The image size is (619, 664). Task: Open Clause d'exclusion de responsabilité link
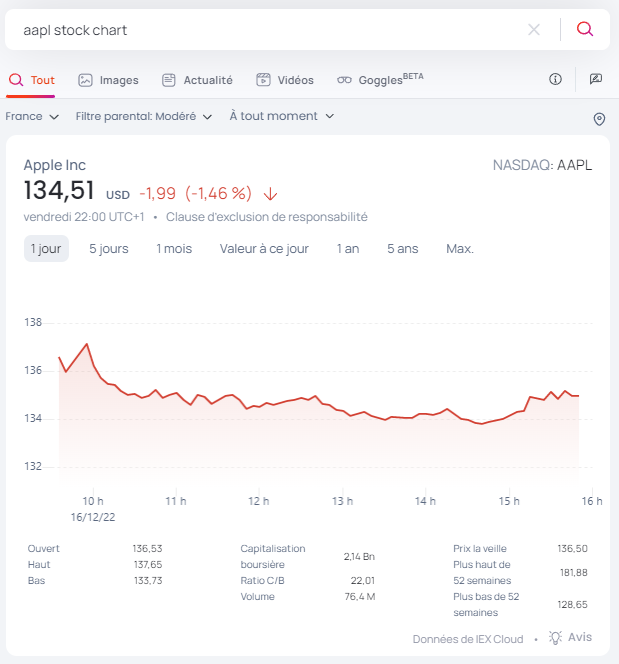pyautogui.click(x=267, y=217)
